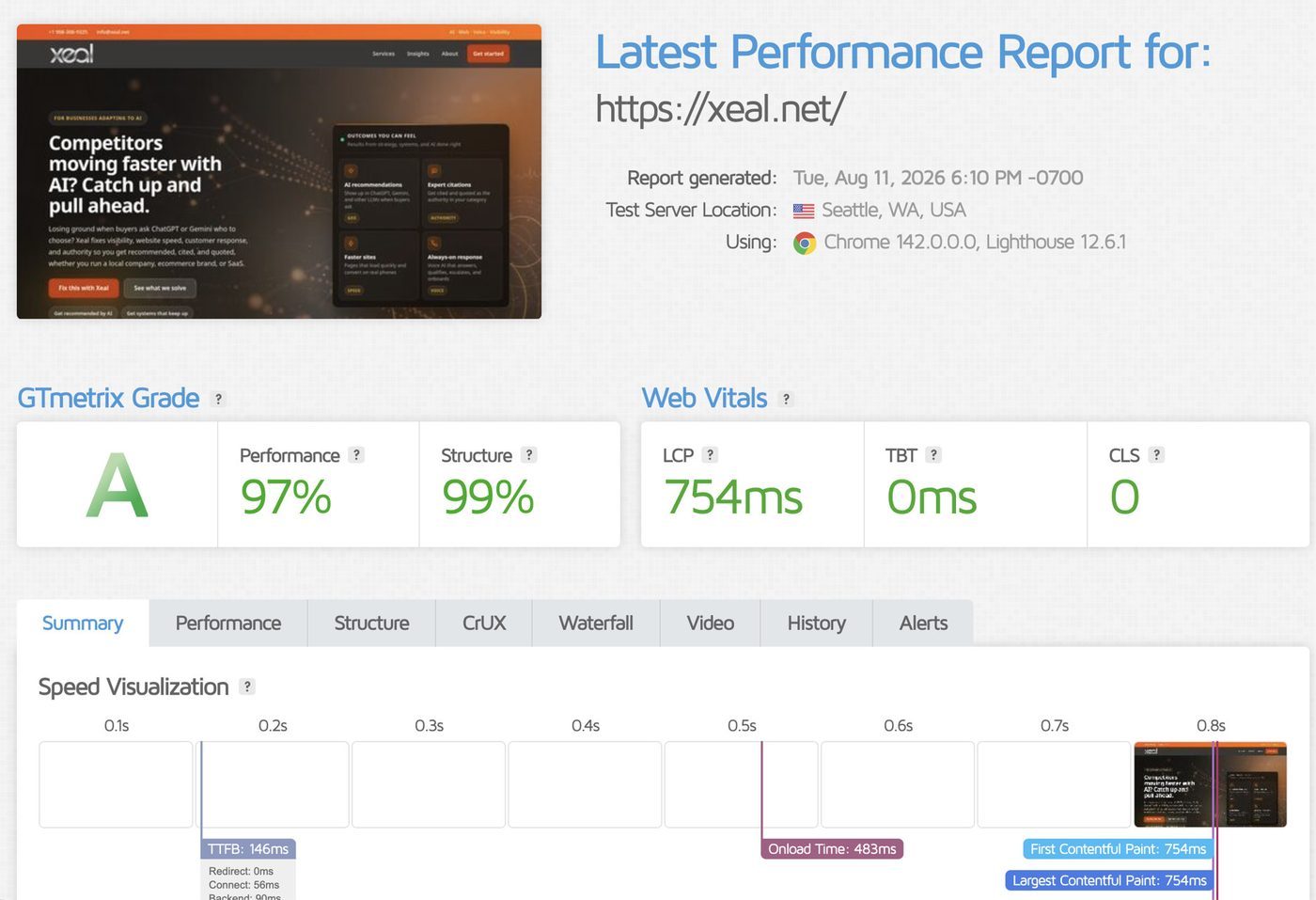Open the Performance tab
1316x900 pixels.
tap(228, 623)
